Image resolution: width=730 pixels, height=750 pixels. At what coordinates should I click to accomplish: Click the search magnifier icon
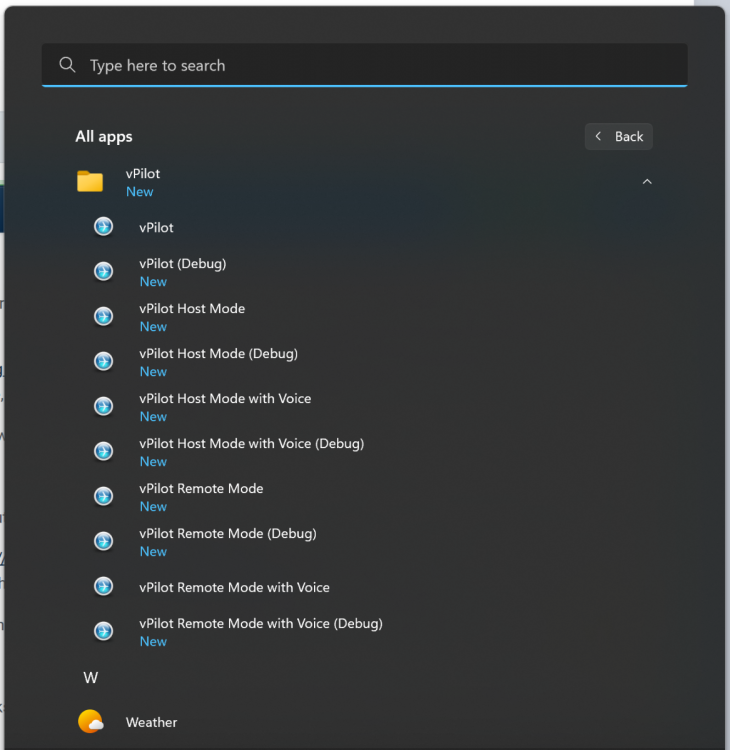coord(68,65)
